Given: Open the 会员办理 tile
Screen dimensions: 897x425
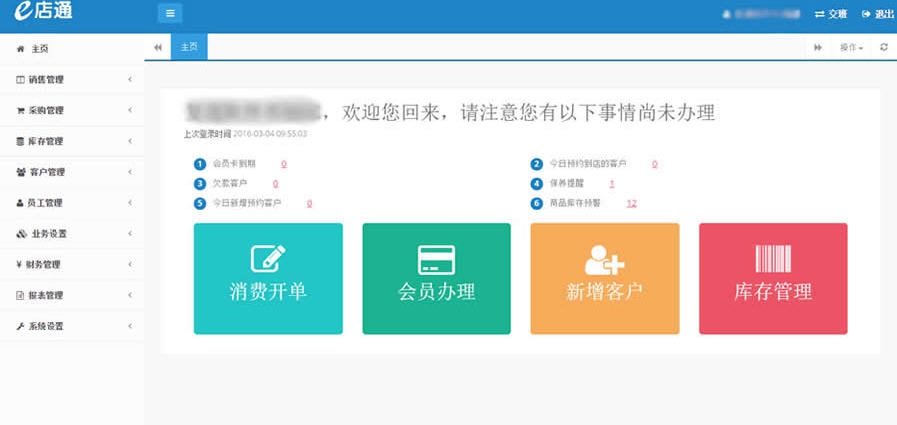Looking at the screenshot, I should (436, 279).
